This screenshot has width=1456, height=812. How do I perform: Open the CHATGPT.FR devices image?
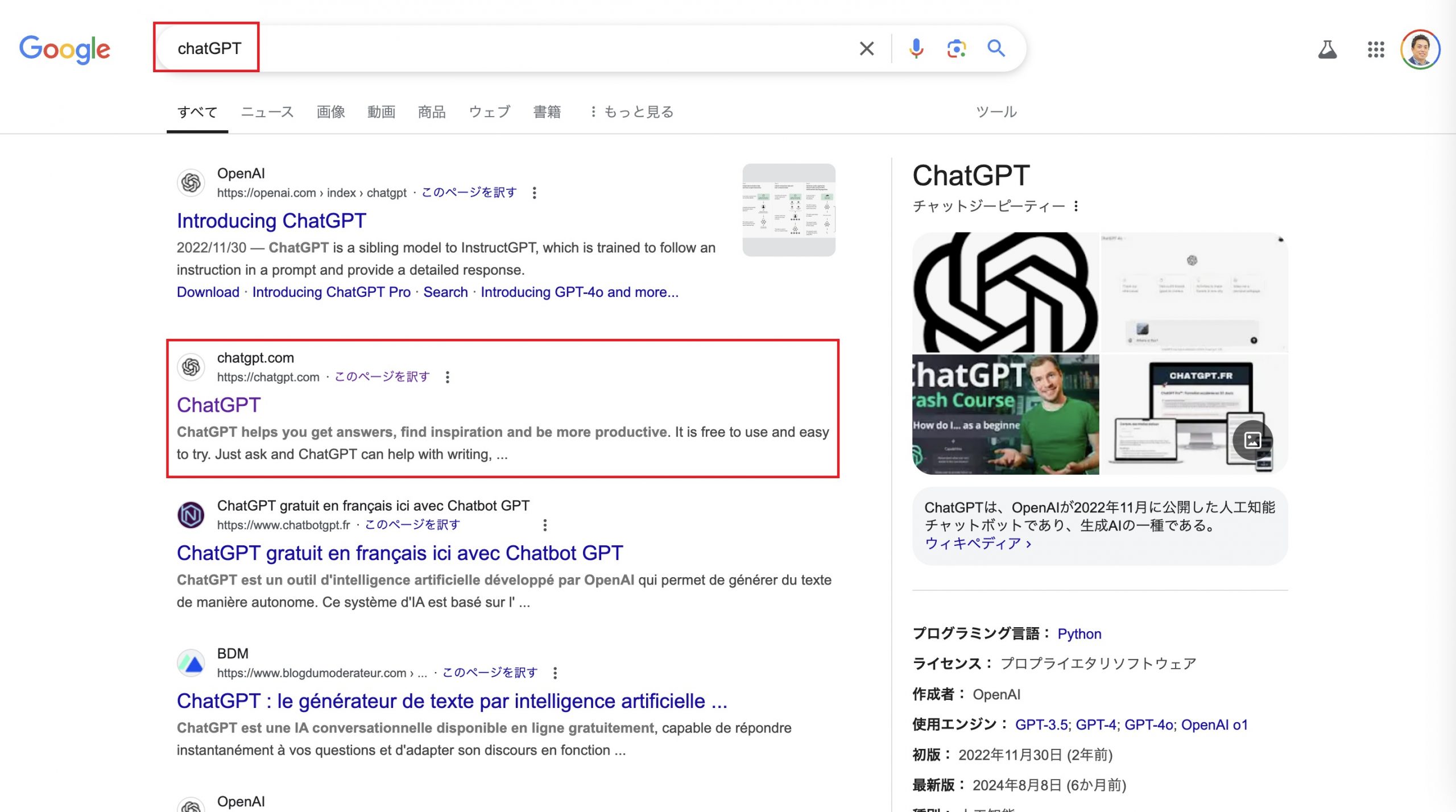click(x=1194, y=415)
